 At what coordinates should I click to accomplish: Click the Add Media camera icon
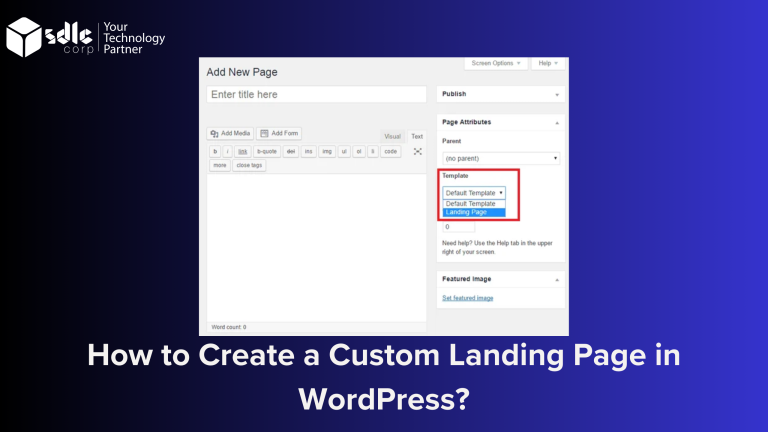(x=215, y=134)
